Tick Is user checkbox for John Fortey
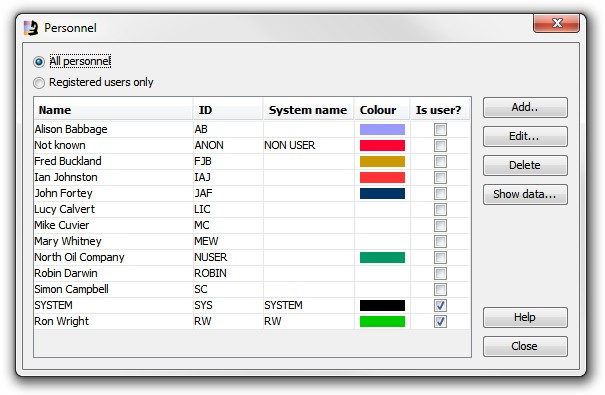 (440, 193)
